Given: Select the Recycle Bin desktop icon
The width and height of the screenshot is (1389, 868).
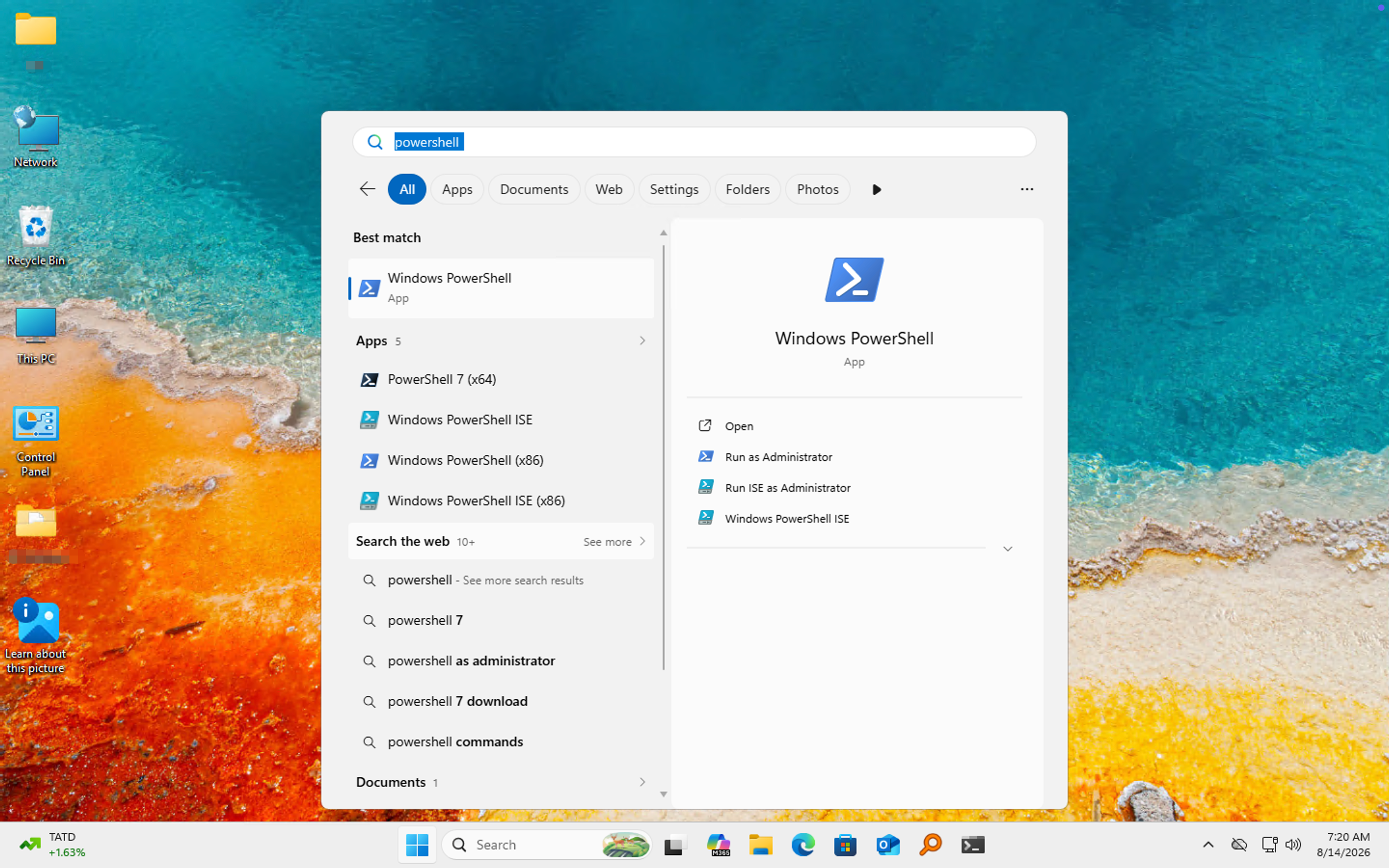Looking at the screenshot, I should [36, 236].
